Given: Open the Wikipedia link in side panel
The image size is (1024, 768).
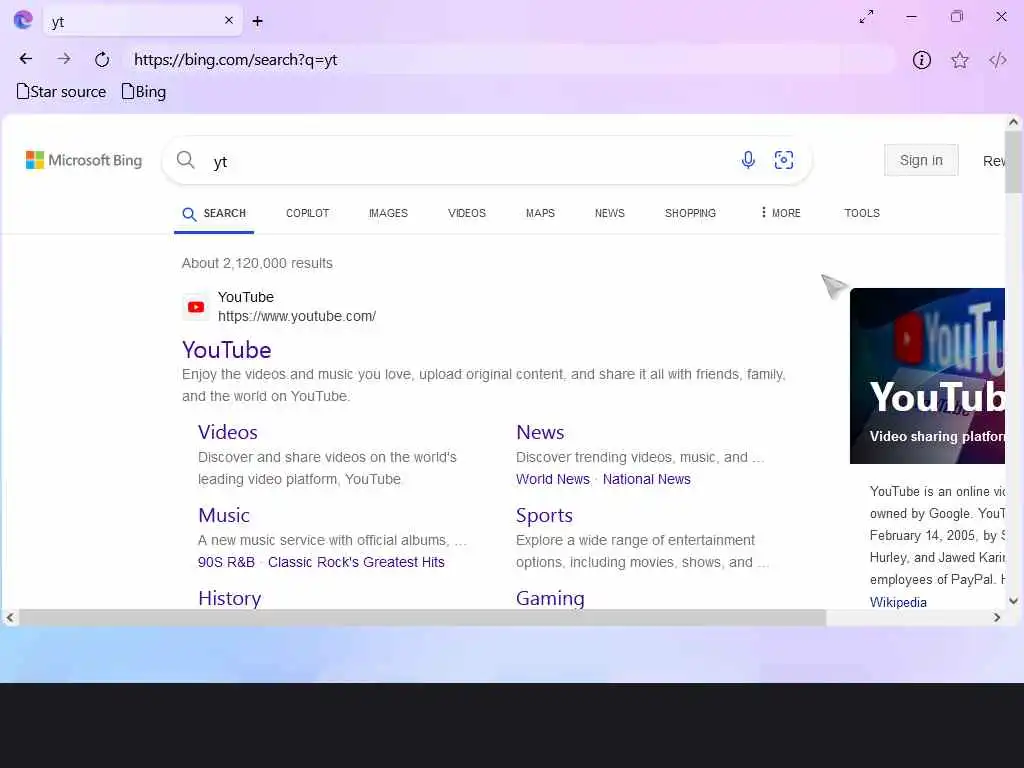Looking at the screenshot, I should point(898,602).
